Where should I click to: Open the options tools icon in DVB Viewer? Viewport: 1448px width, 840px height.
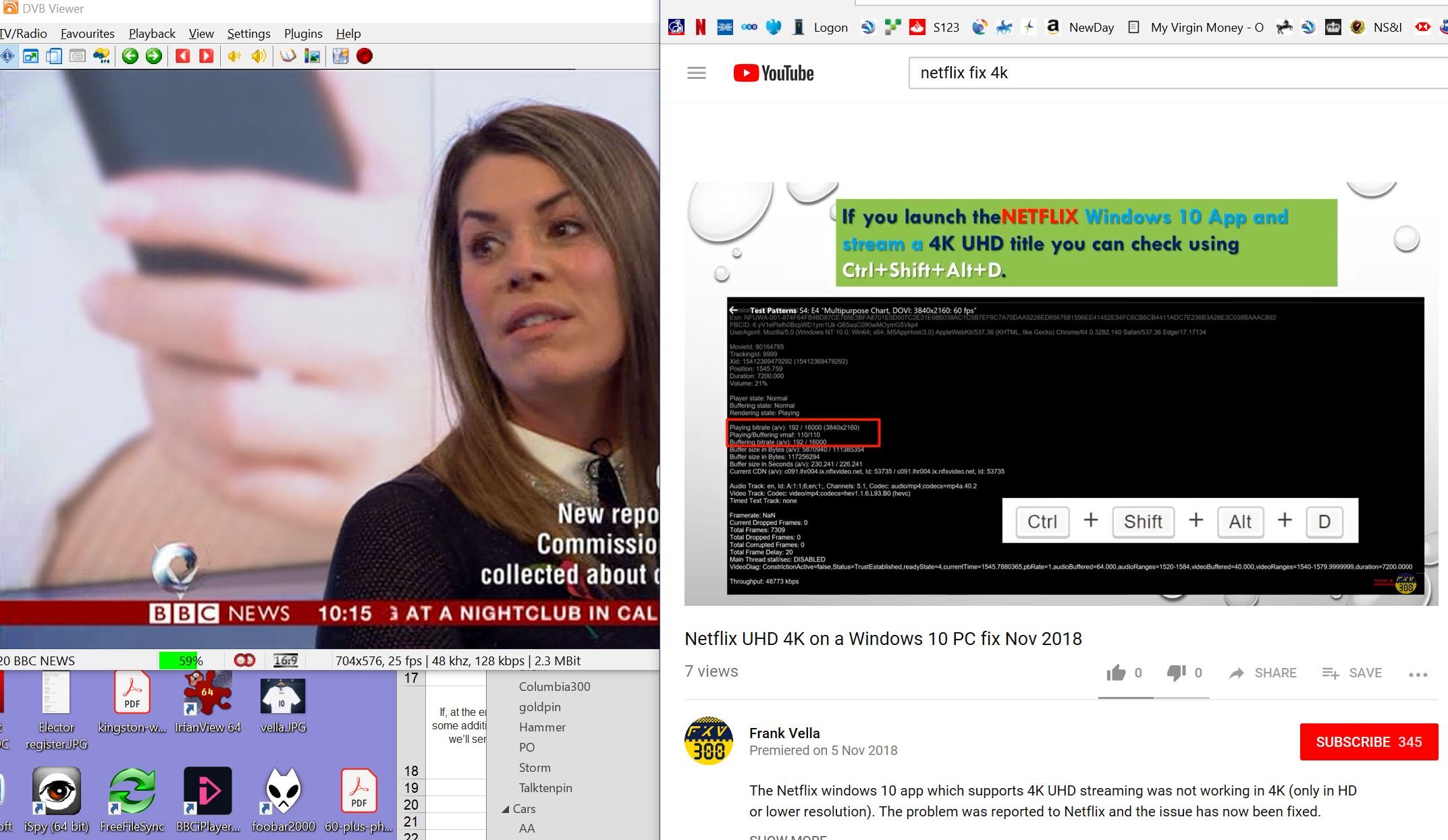coord(341,56)
